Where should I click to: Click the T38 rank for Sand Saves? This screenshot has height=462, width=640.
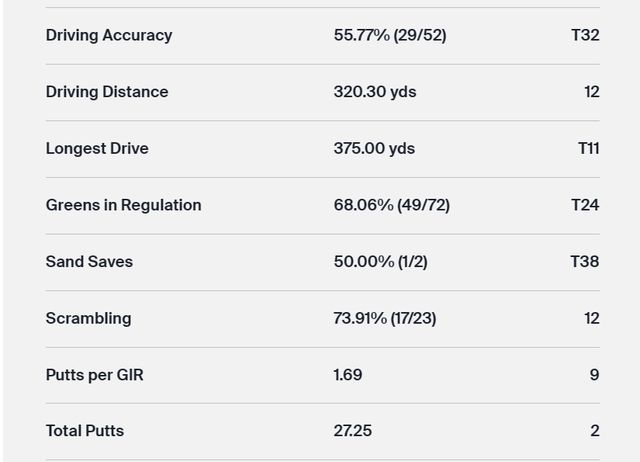tap(585, 262)
